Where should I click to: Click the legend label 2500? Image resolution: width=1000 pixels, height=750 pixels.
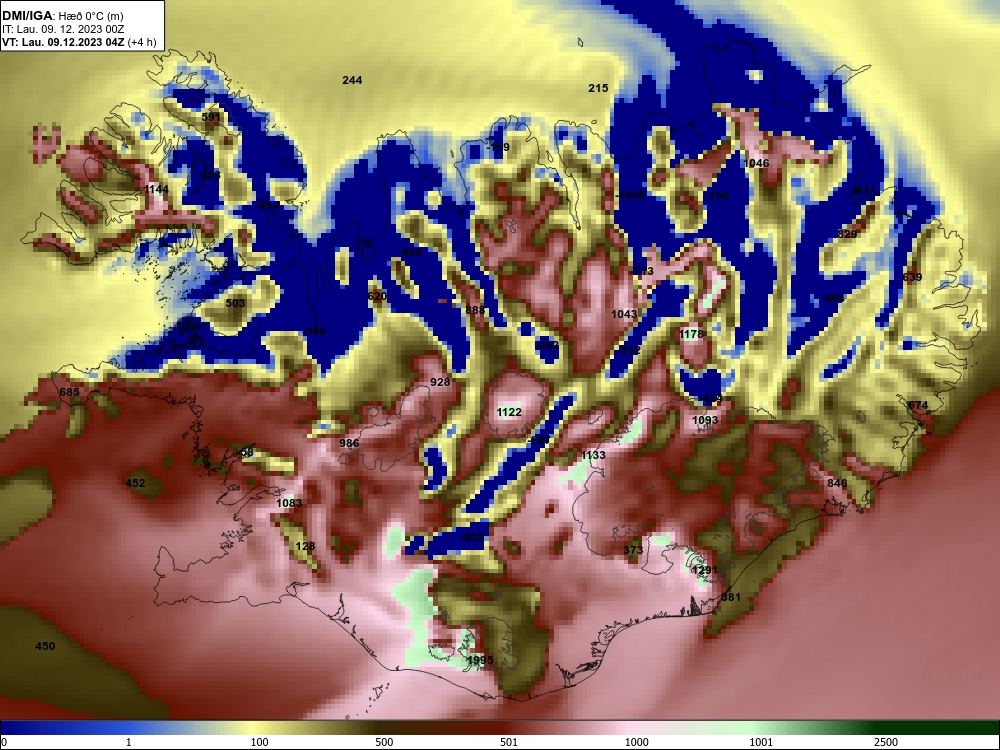point(886,742)
